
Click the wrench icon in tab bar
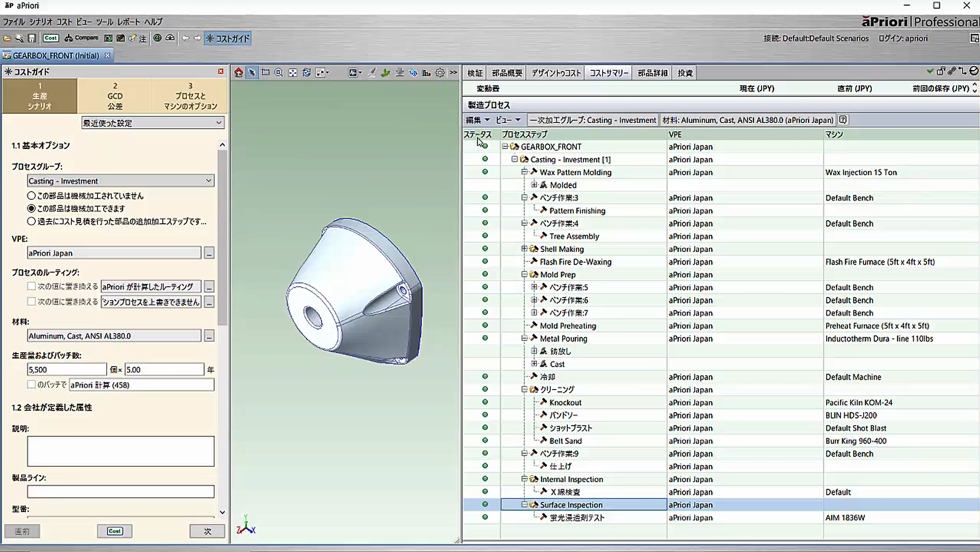tap(952, 71)
